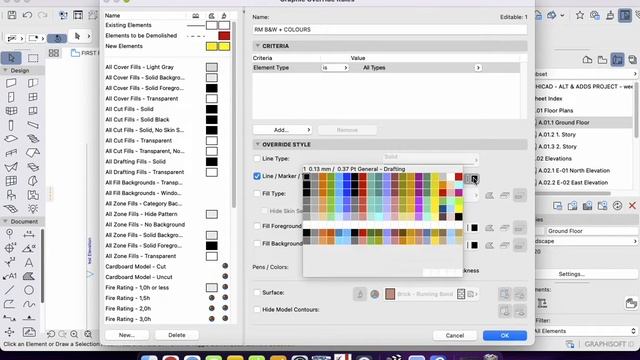Viewport: 640px width, 360px height.
Task: Select the Wall tool in Design toolbox
Action: click(x=11, y=83)
